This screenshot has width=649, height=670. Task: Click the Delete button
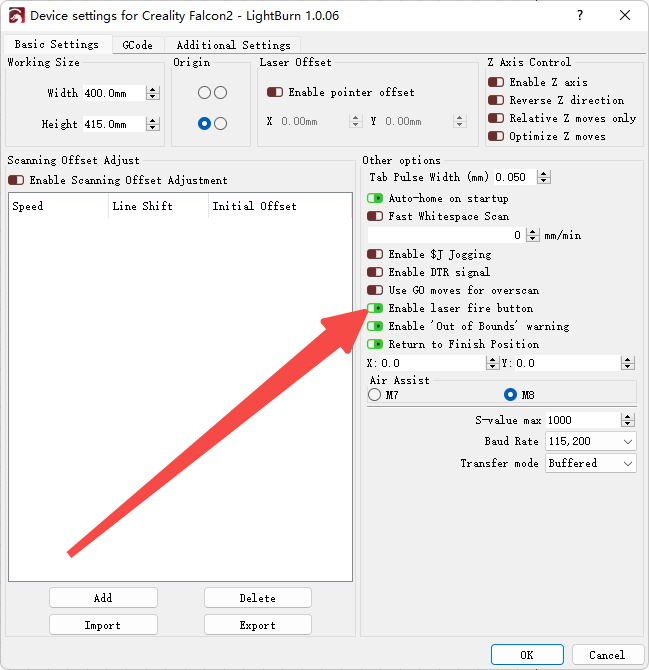[258, 597]
